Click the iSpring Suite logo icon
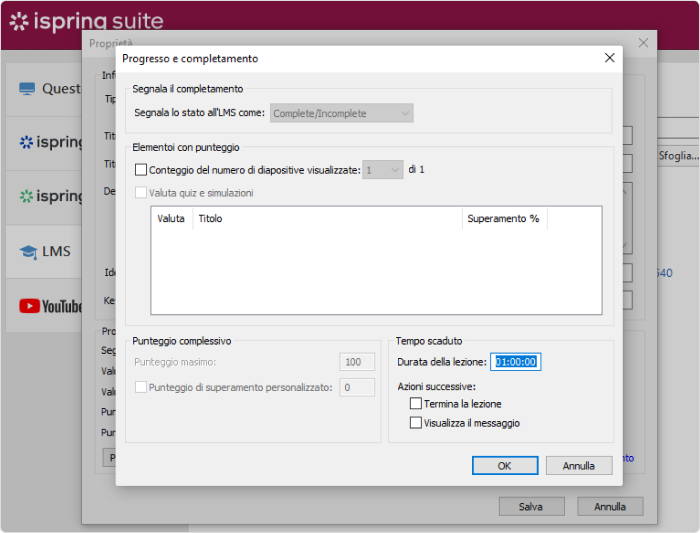The width and height of the screenshot is (700, 533). click(x=19, y=21)
